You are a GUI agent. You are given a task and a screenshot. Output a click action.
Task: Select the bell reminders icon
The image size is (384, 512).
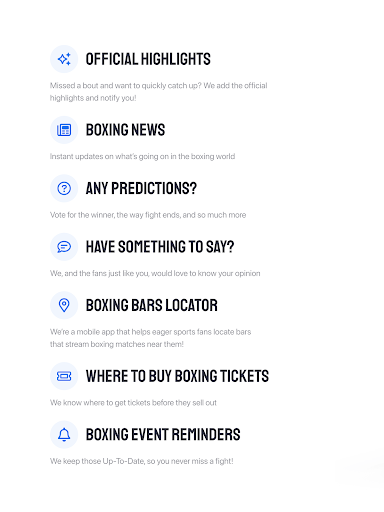click(x=64, y=434)
